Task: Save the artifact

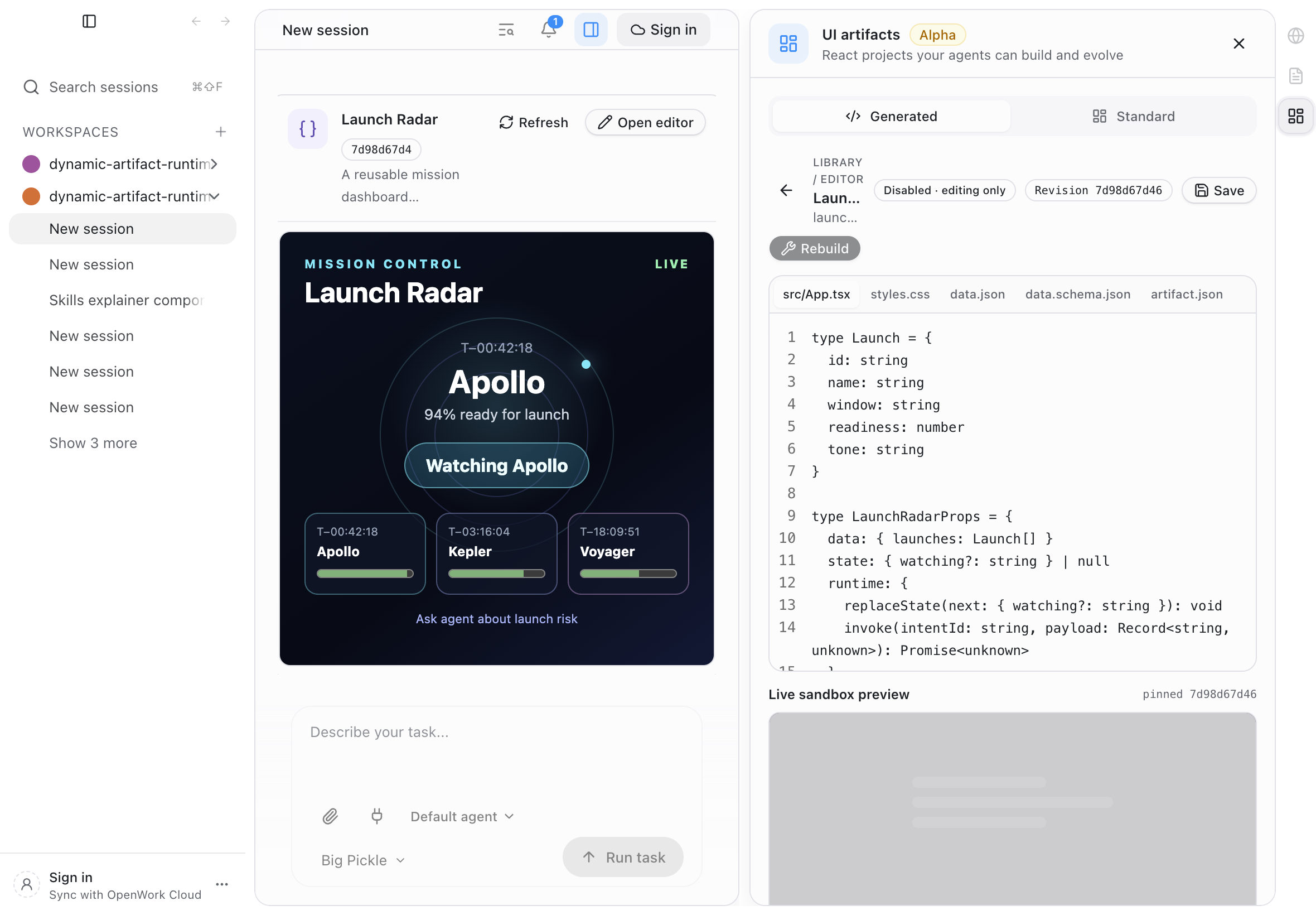Action: [1218, 190]
